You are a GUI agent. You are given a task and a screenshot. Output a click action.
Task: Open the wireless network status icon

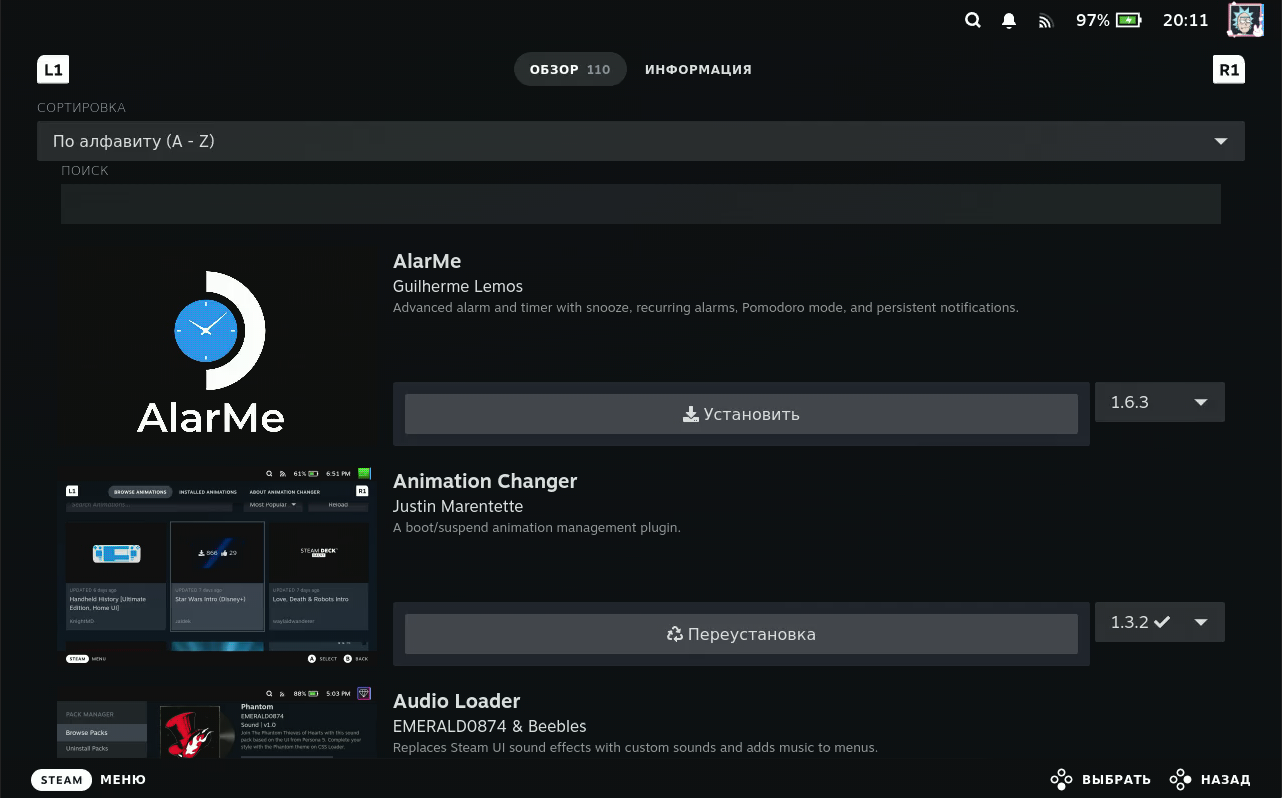1046,21
